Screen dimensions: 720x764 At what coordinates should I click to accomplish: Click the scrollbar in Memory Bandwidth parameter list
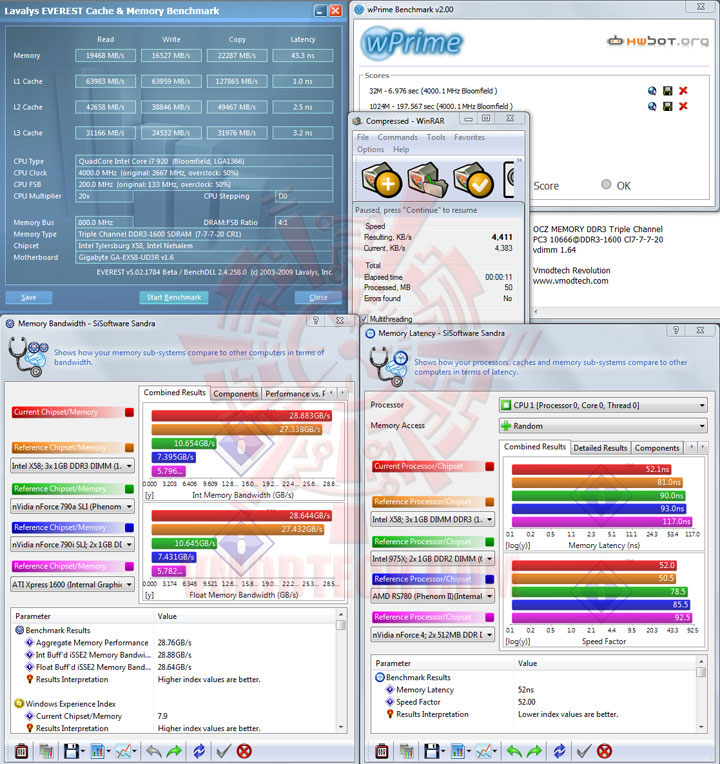(341, 670)
